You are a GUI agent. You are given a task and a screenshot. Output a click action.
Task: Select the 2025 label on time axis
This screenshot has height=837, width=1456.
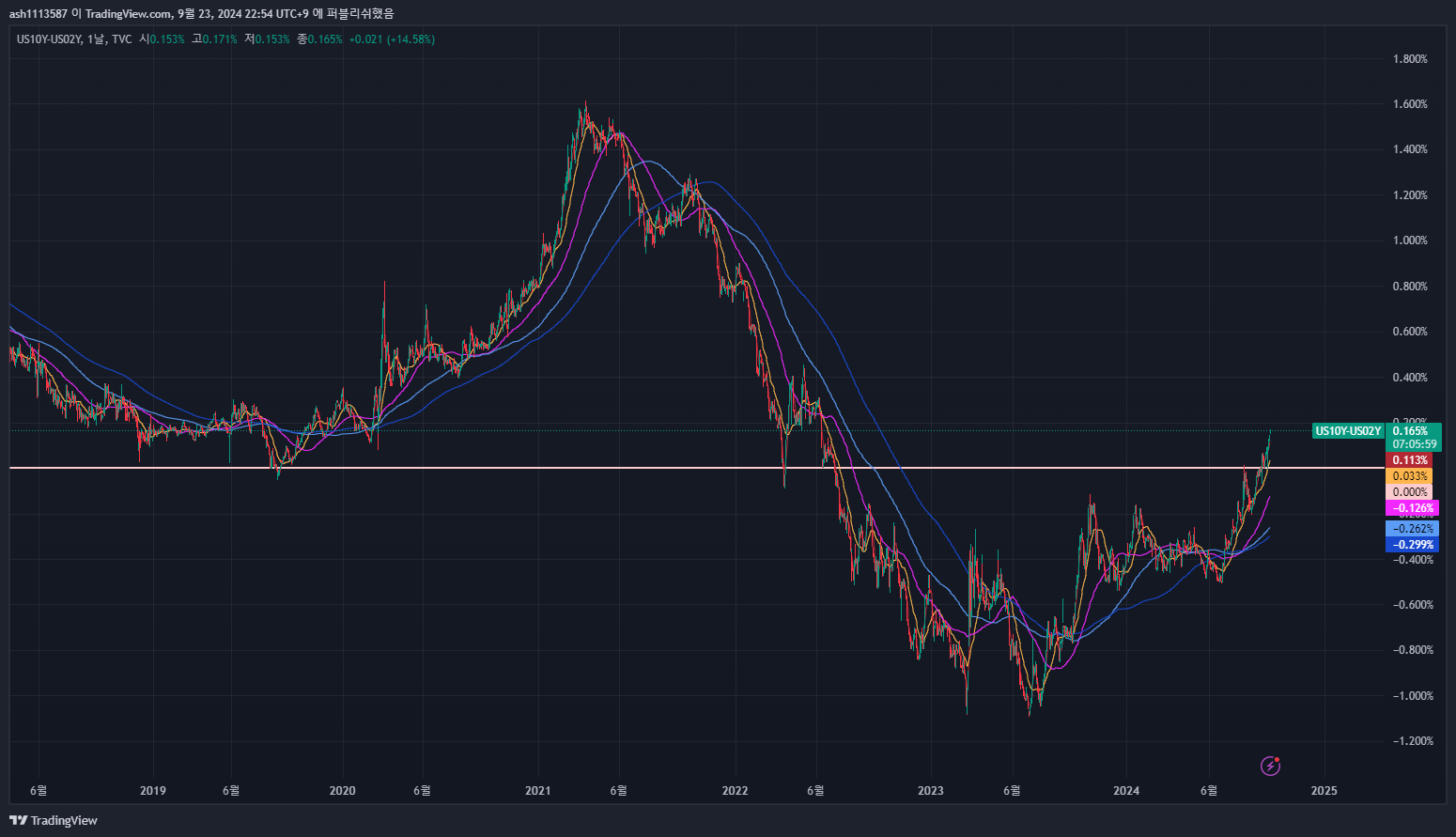[x=1324, y=790]
